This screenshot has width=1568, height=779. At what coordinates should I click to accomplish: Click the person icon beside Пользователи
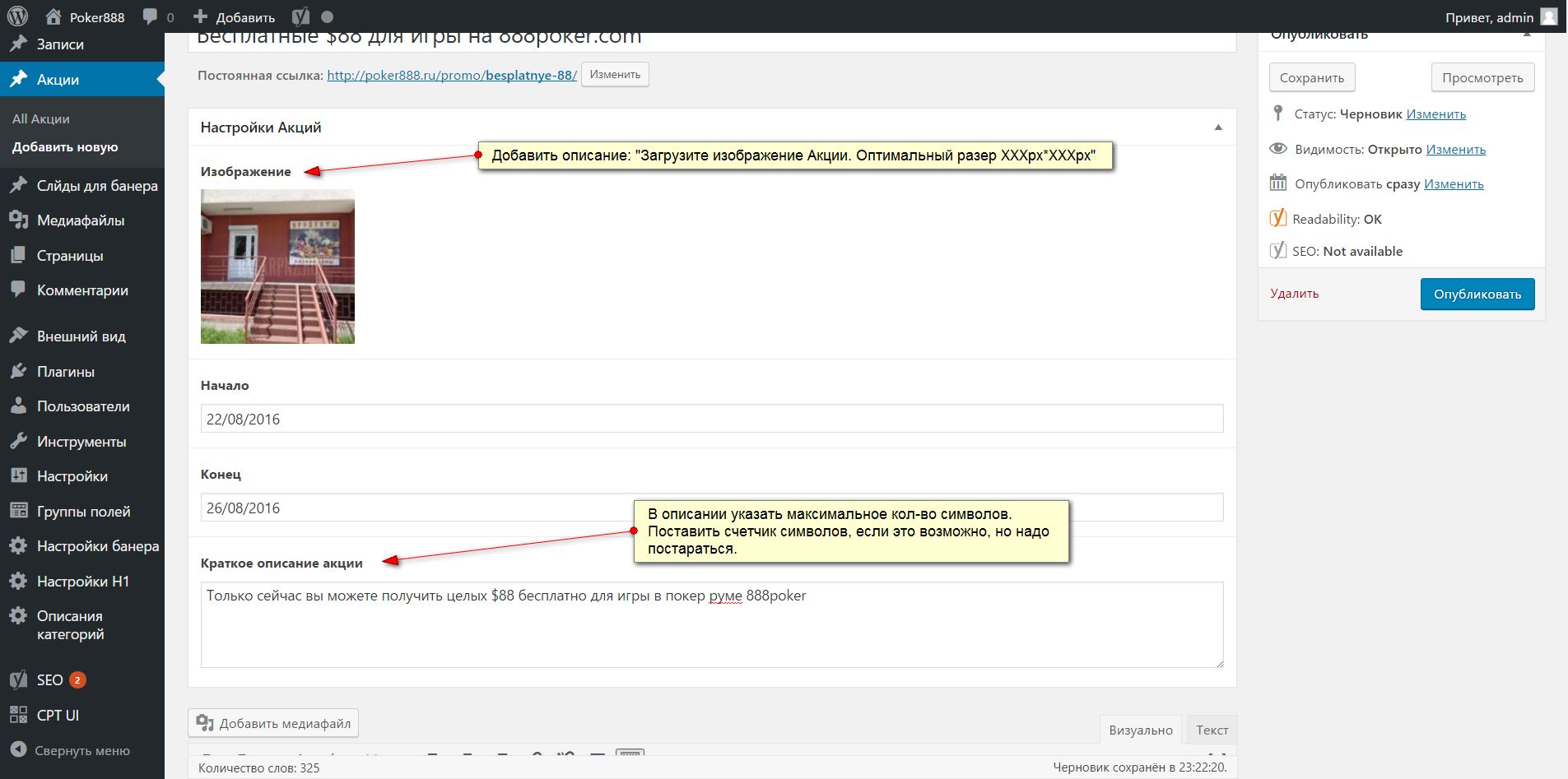pos(18,406)
